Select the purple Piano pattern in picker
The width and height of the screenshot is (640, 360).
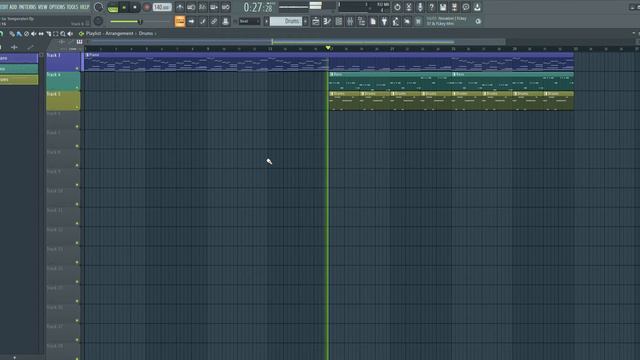click(19, 58)
